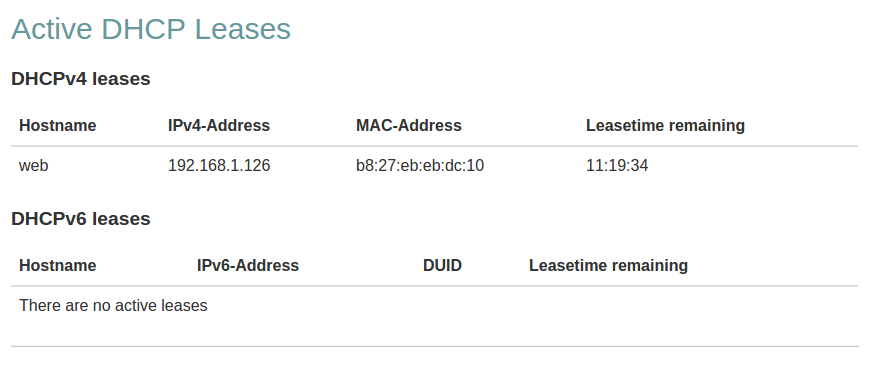Click the DHCPv4 Hostname column header

(58, 126)
